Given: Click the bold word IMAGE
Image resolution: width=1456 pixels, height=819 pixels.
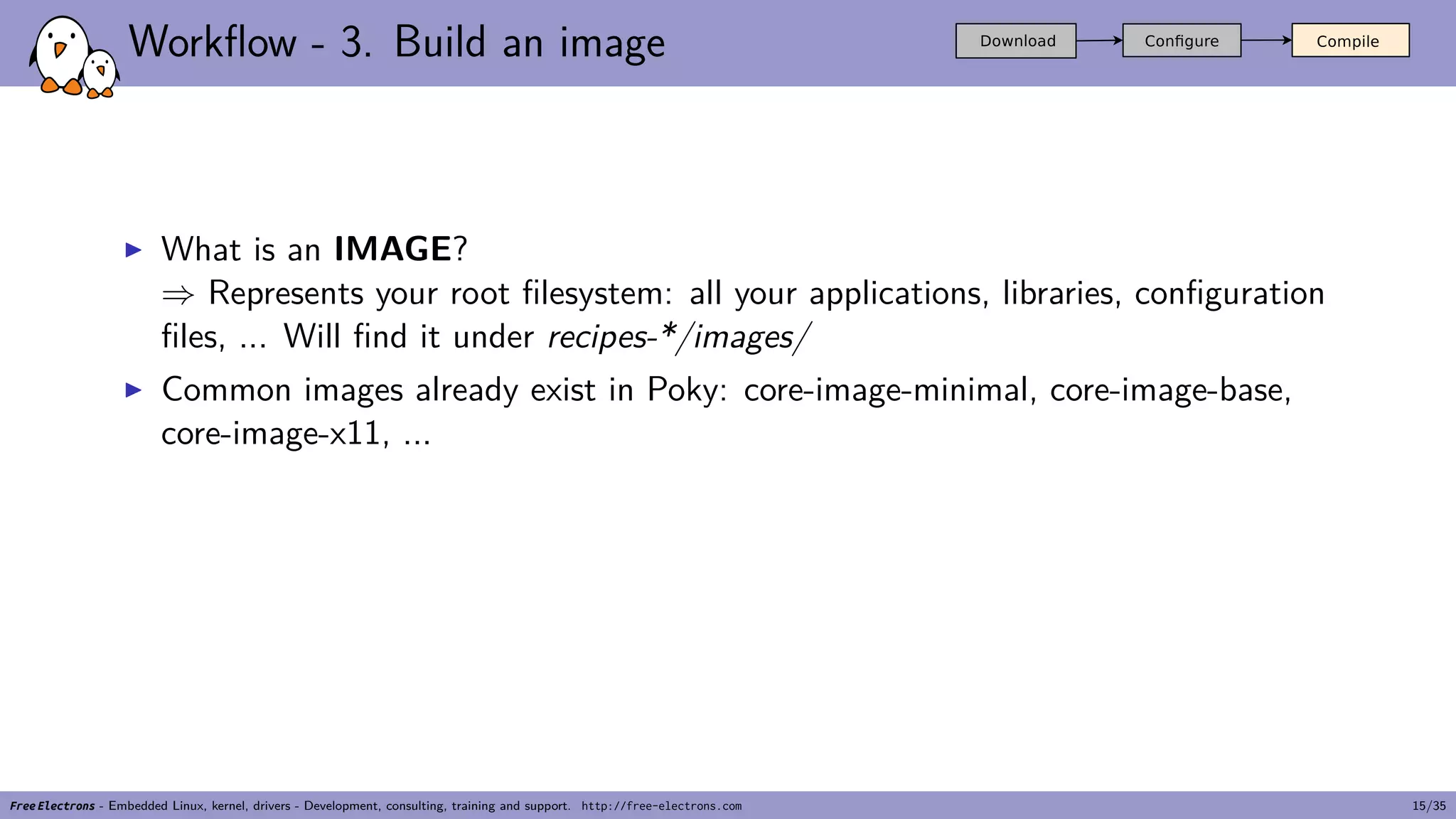Looking at the screenshot, I should 393,250.
